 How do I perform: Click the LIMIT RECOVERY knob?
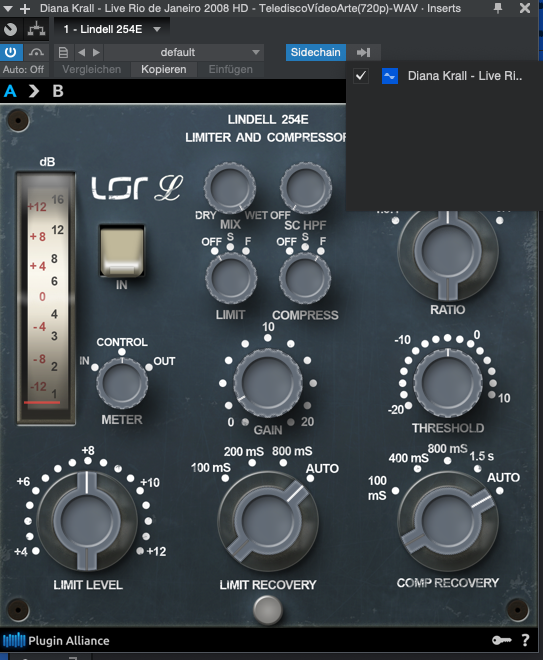(268, 521)
